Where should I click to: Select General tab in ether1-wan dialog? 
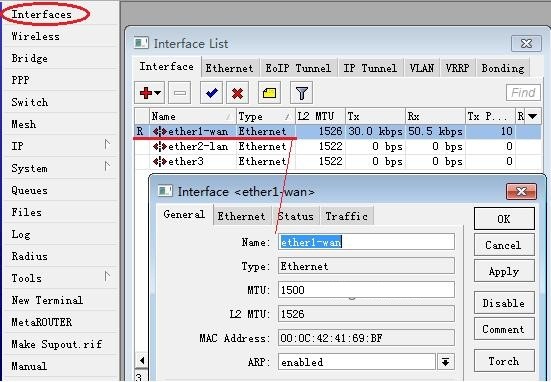pyautogui.click(x=184, y=214)
